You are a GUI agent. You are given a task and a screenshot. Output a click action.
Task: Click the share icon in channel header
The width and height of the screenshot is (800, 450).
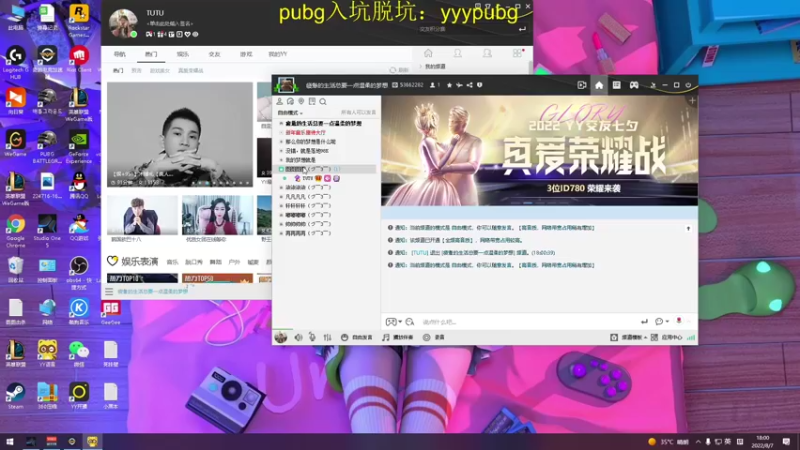tap(469, 85)
